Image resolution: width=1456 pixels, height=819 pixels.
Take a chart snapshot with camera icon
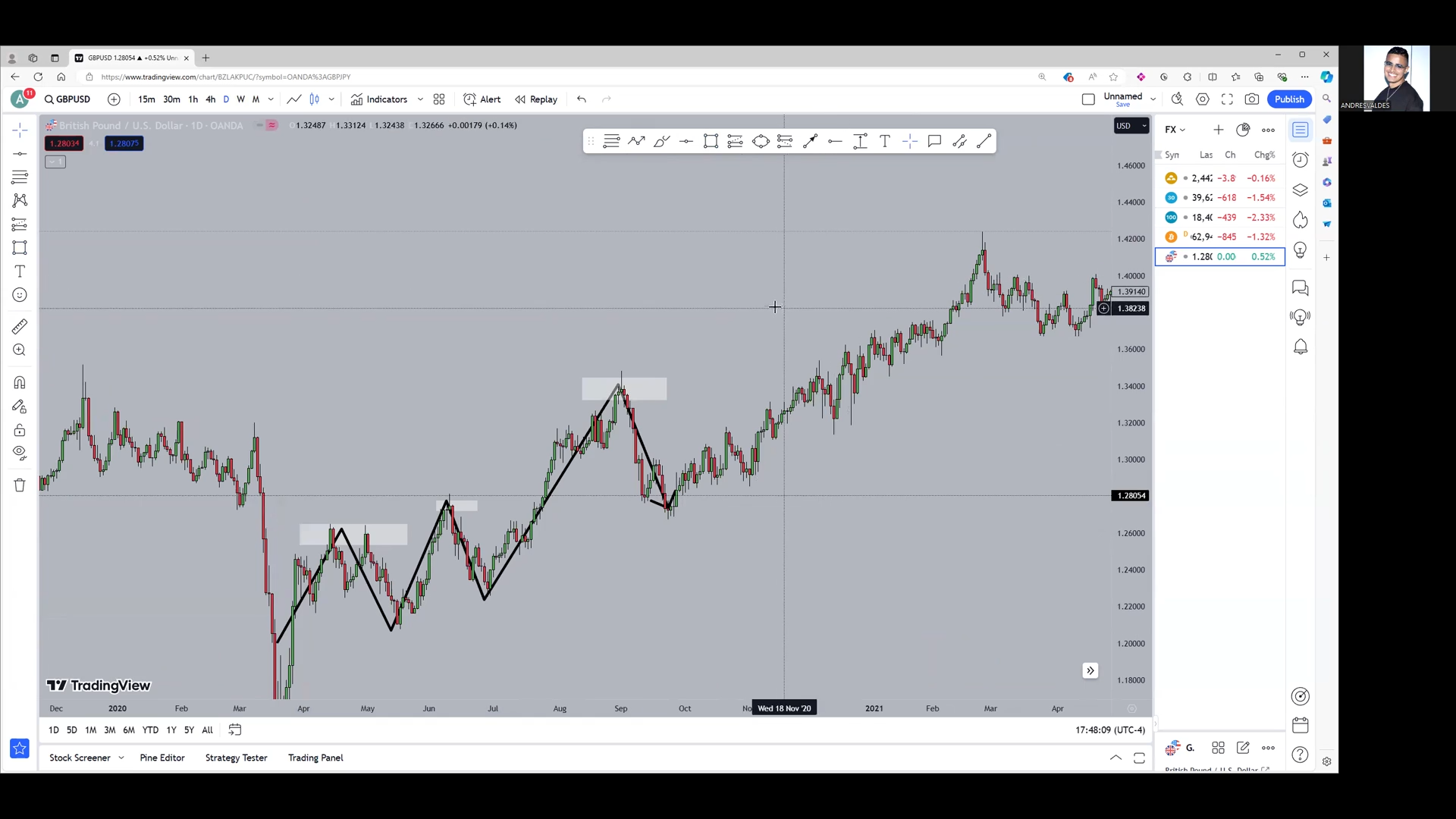(1252, 99)
